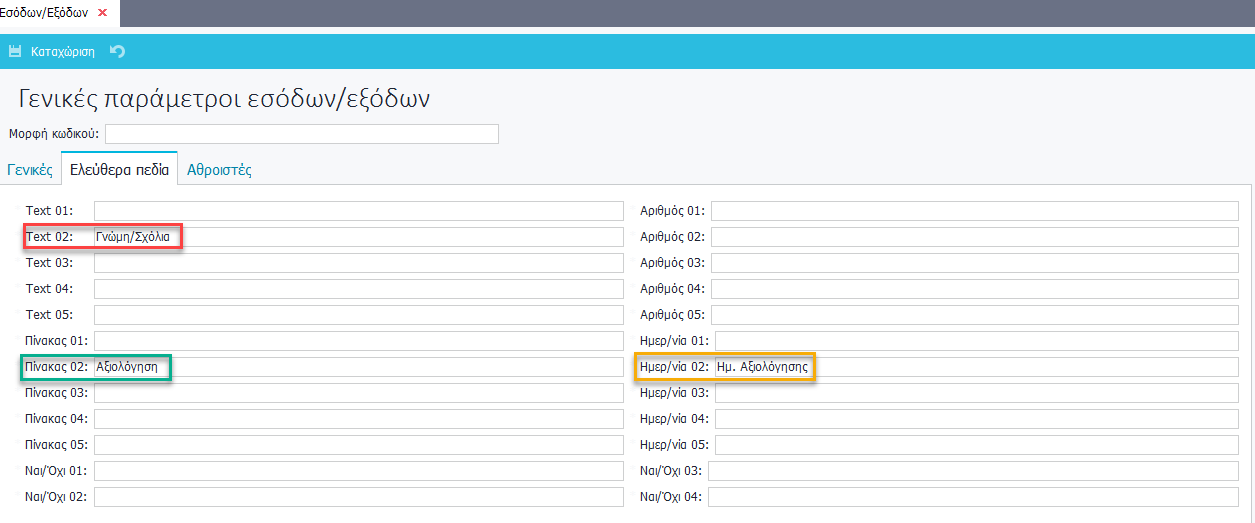Click Ημερ/νία 02 field showing Ημ. Αξιολόγησης
The width and height of the screenshot is (1255, 523).
point(976,367)
